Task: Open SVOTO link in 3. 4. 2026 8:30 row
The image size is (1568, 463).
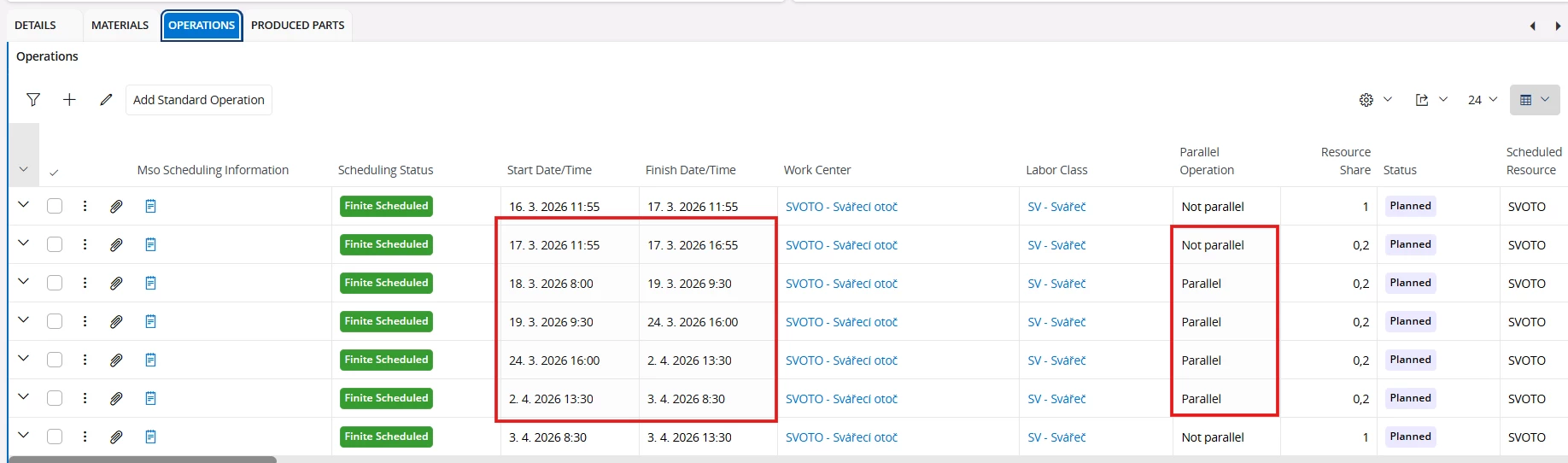Action: coord(841,437)
